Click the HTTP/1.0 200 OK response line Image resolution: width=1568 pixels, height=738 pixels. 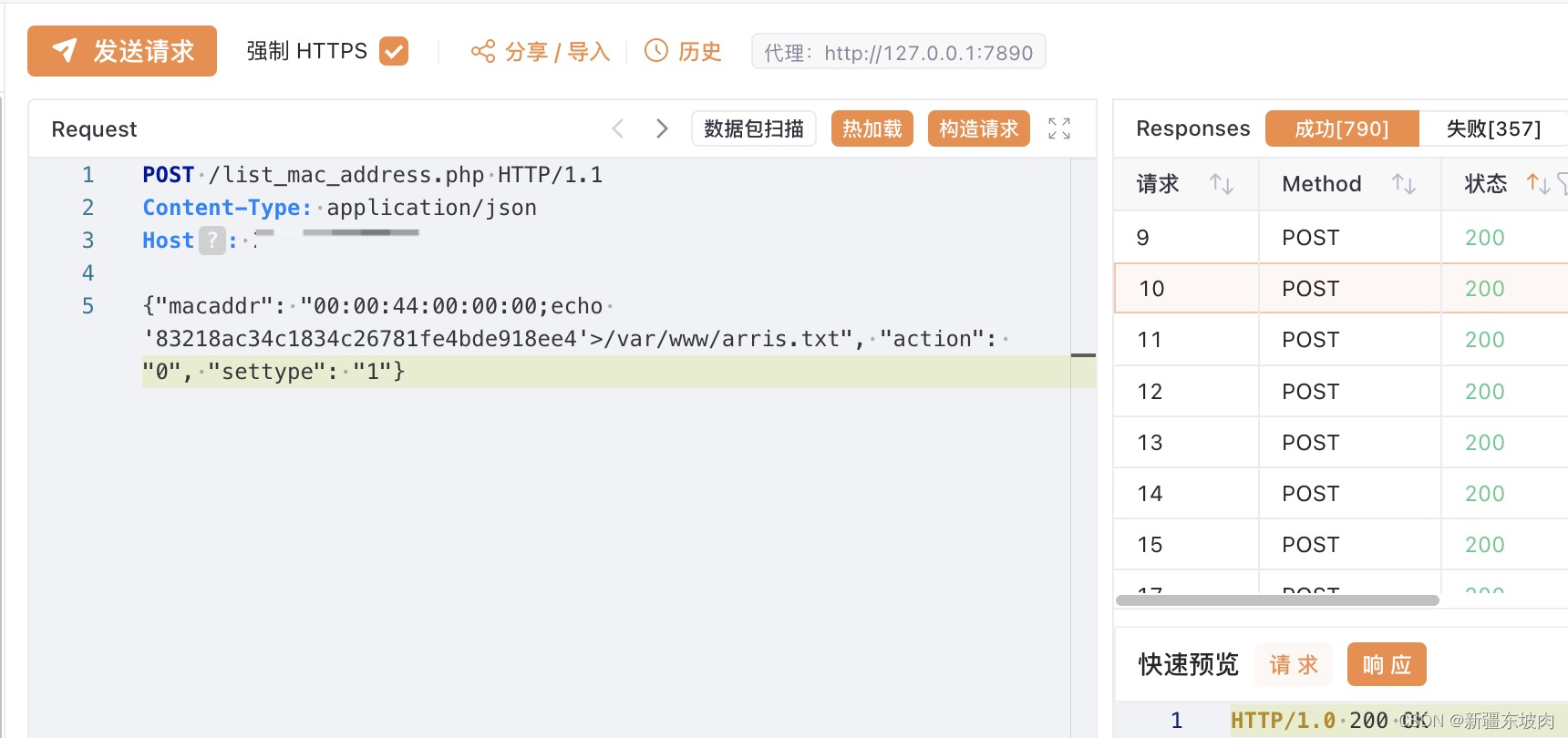click(1329, 721)
